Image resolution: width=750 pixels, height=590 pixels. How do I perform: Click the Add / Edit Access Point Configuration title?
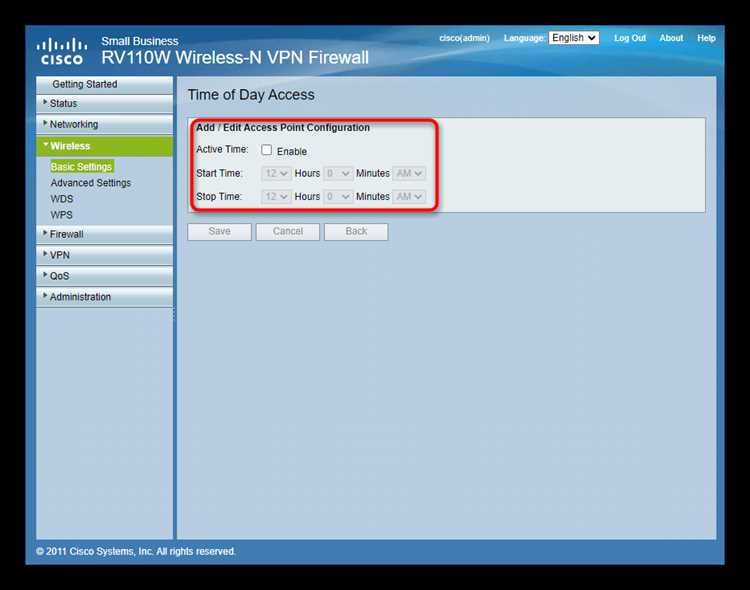pos(283,128)
